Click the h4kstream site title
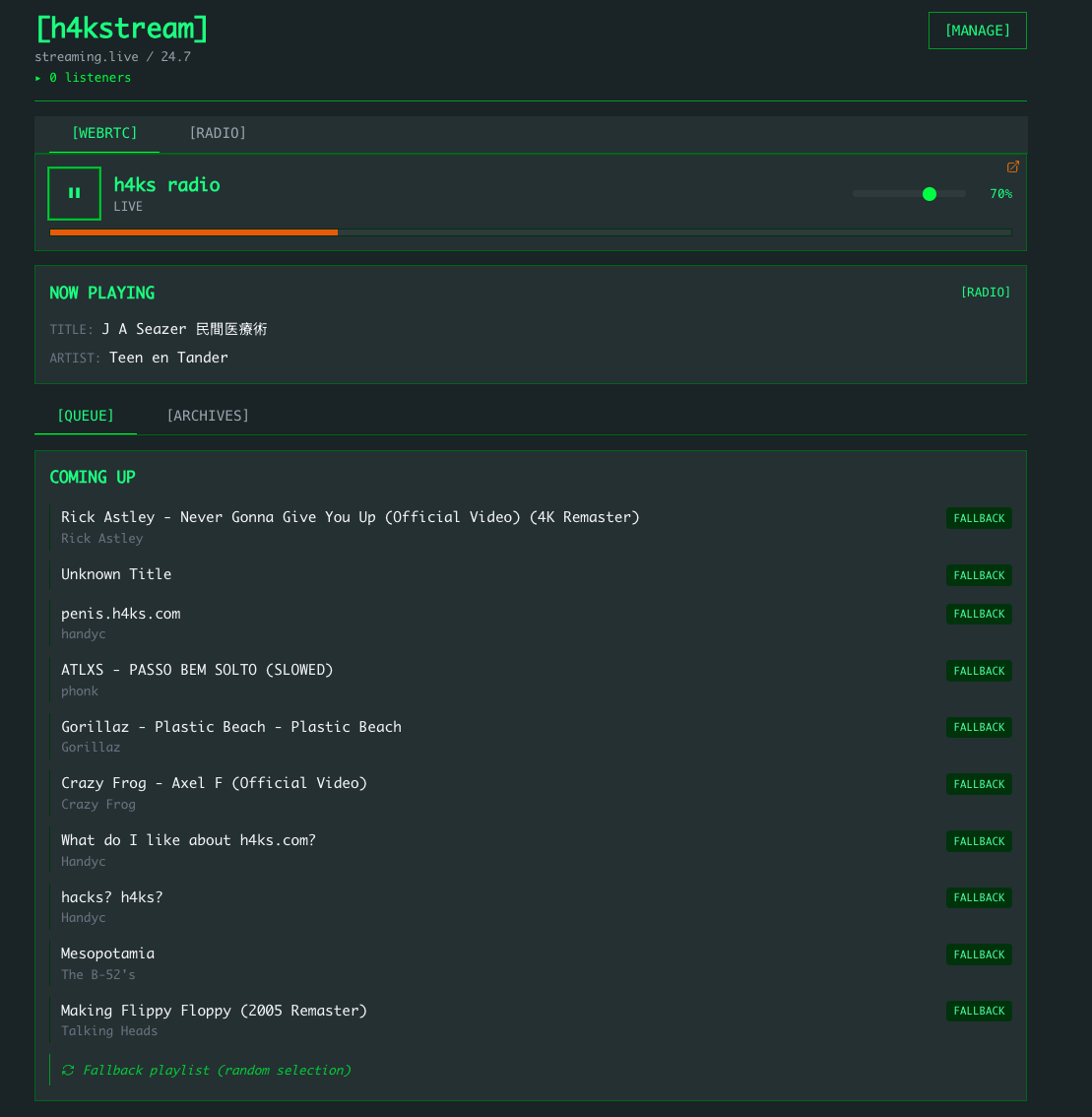This screenshot has height=1117, width=1092. 121,28
